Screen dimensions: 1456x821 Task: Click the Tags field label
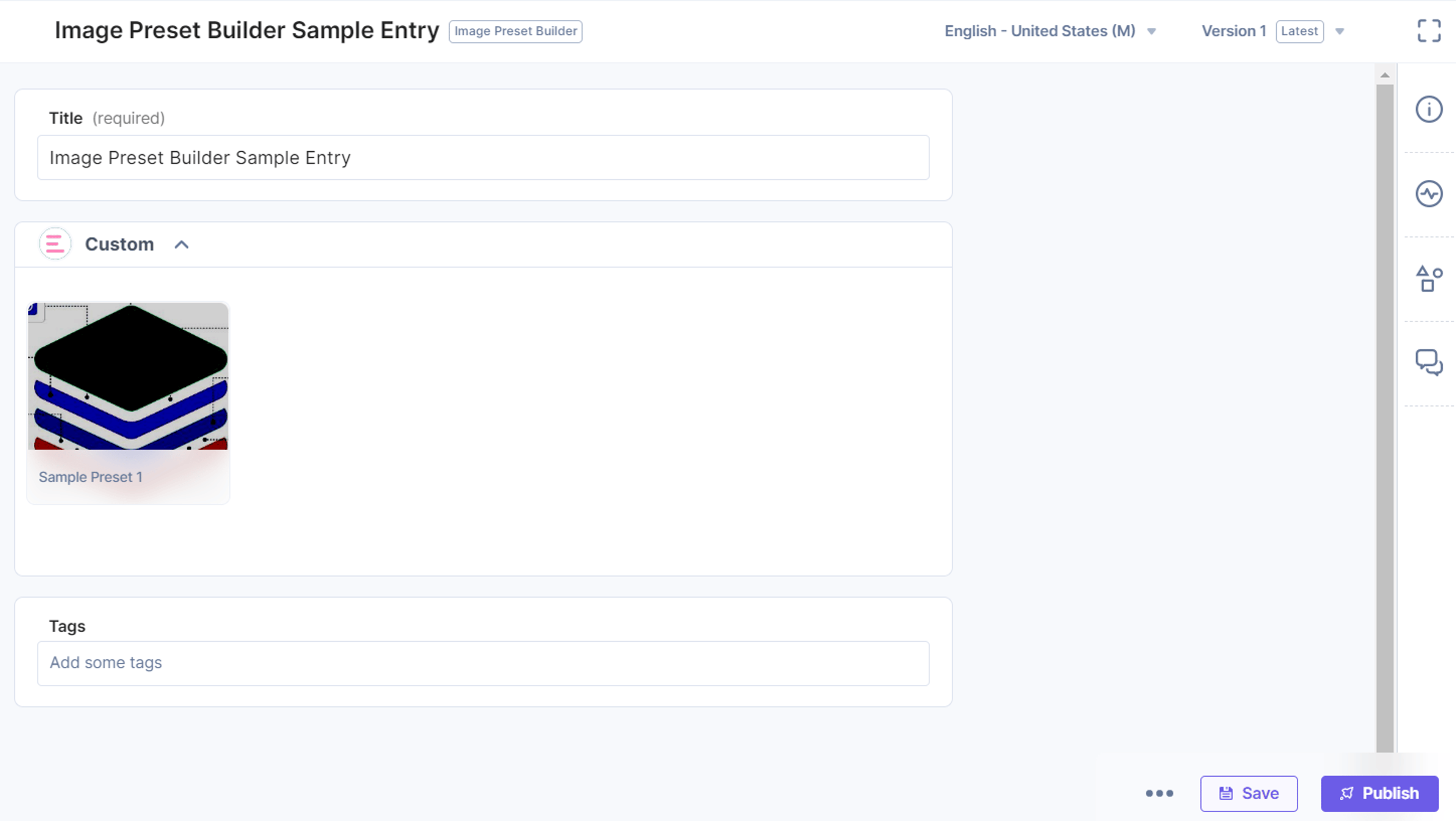(x=67, y=626)
